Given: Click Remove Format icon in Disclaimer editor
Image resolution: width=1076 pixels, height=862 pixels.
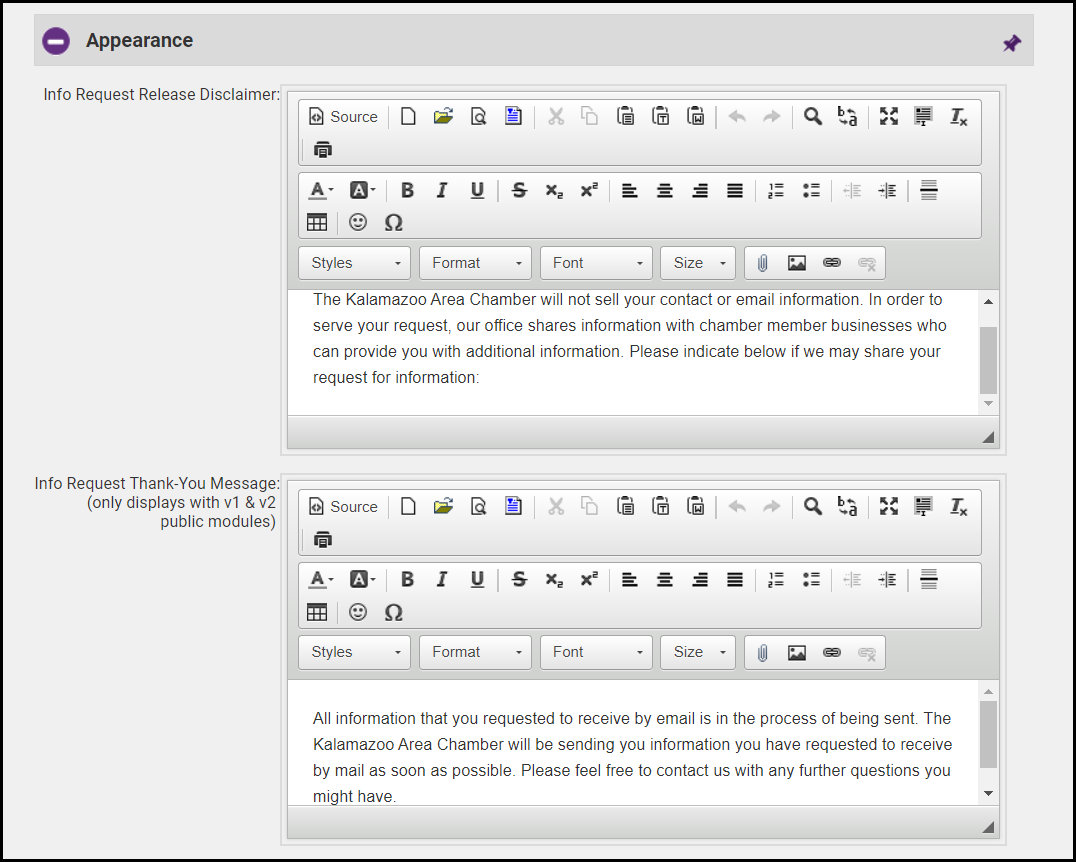Looking at the screenshot, I should point(959,117).
